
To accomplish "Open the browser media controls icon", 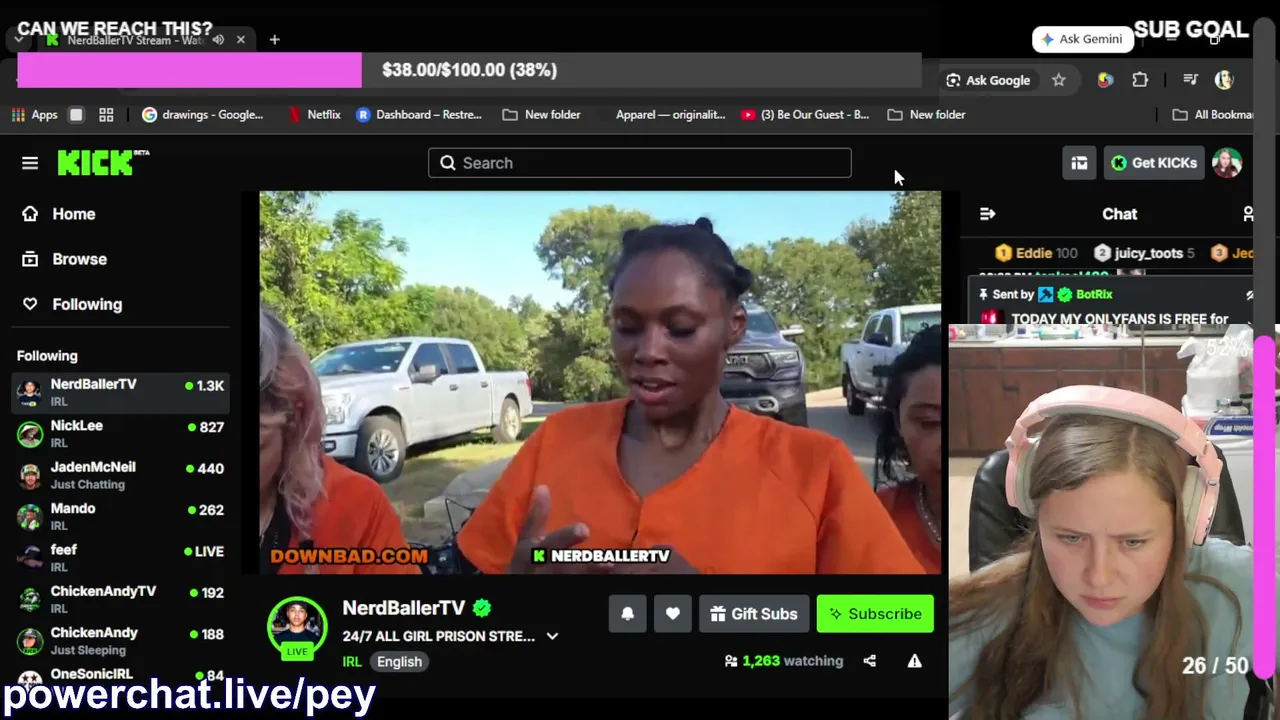I will pos(1190,80).
